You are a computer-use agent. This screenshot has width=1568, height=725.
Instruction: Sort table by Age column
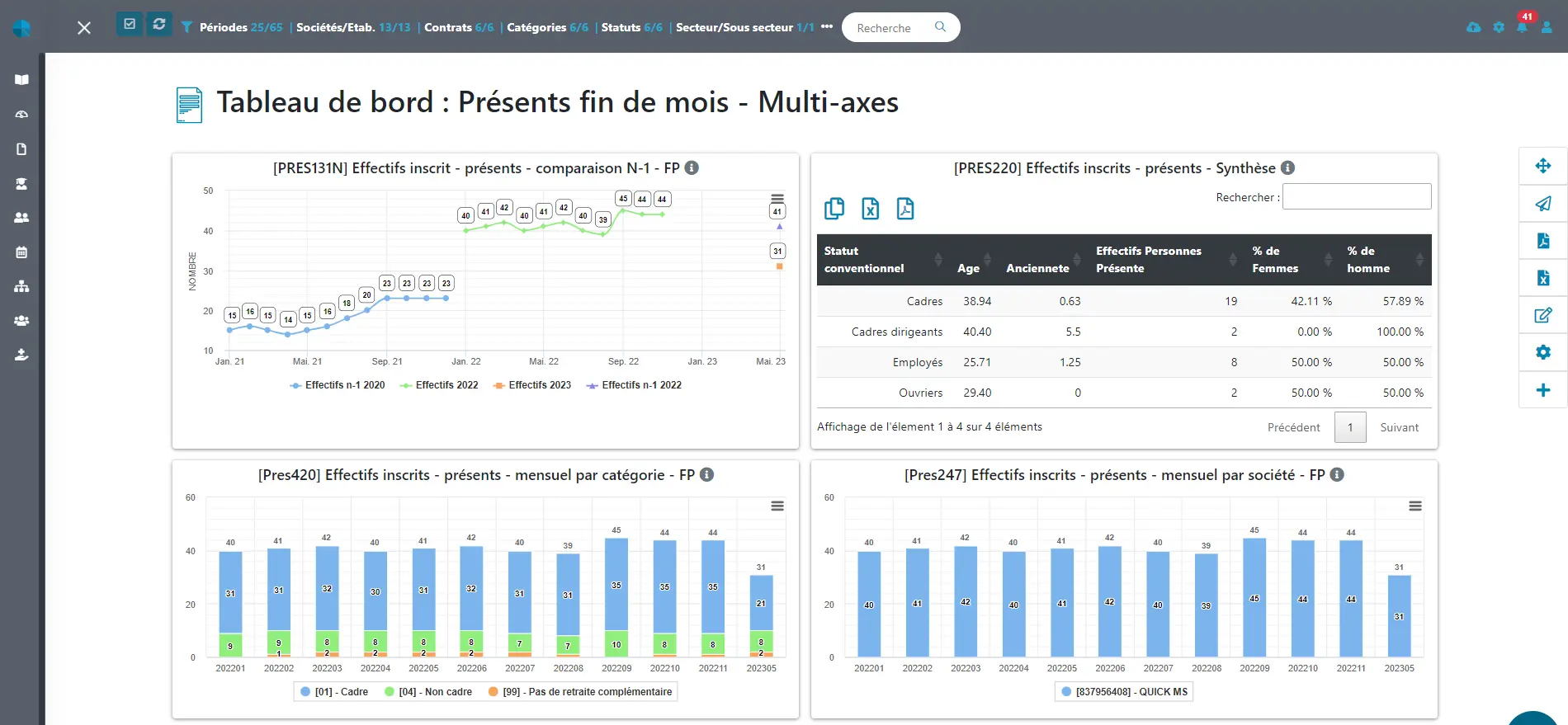[x=969, y=268]
